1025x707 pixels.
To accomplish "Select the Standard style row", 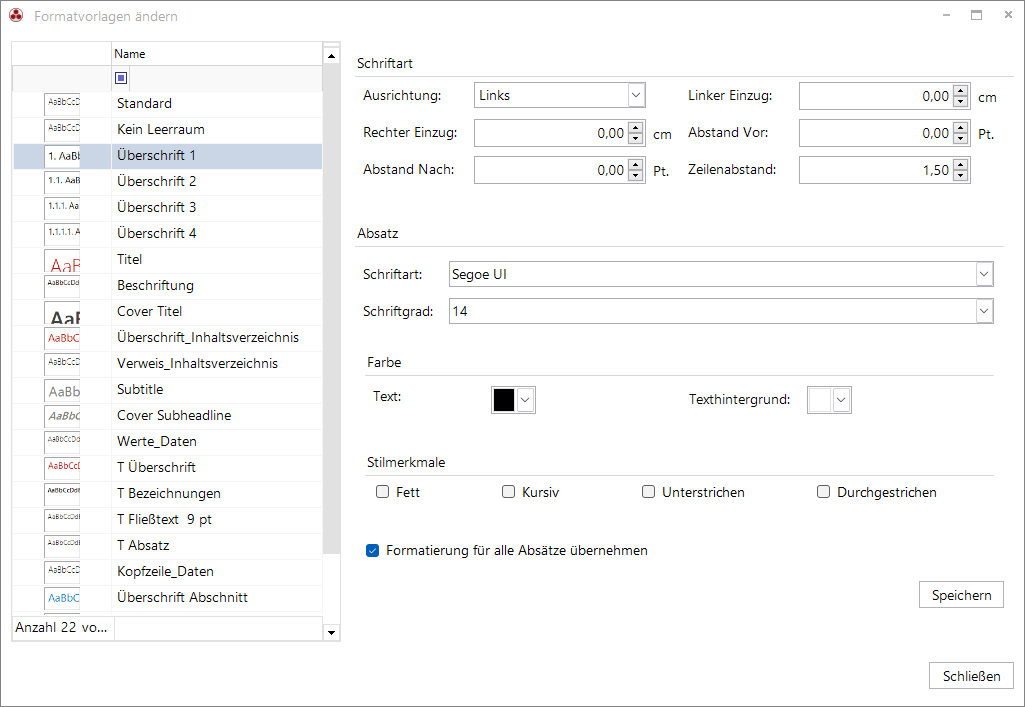I will (167, 104).
